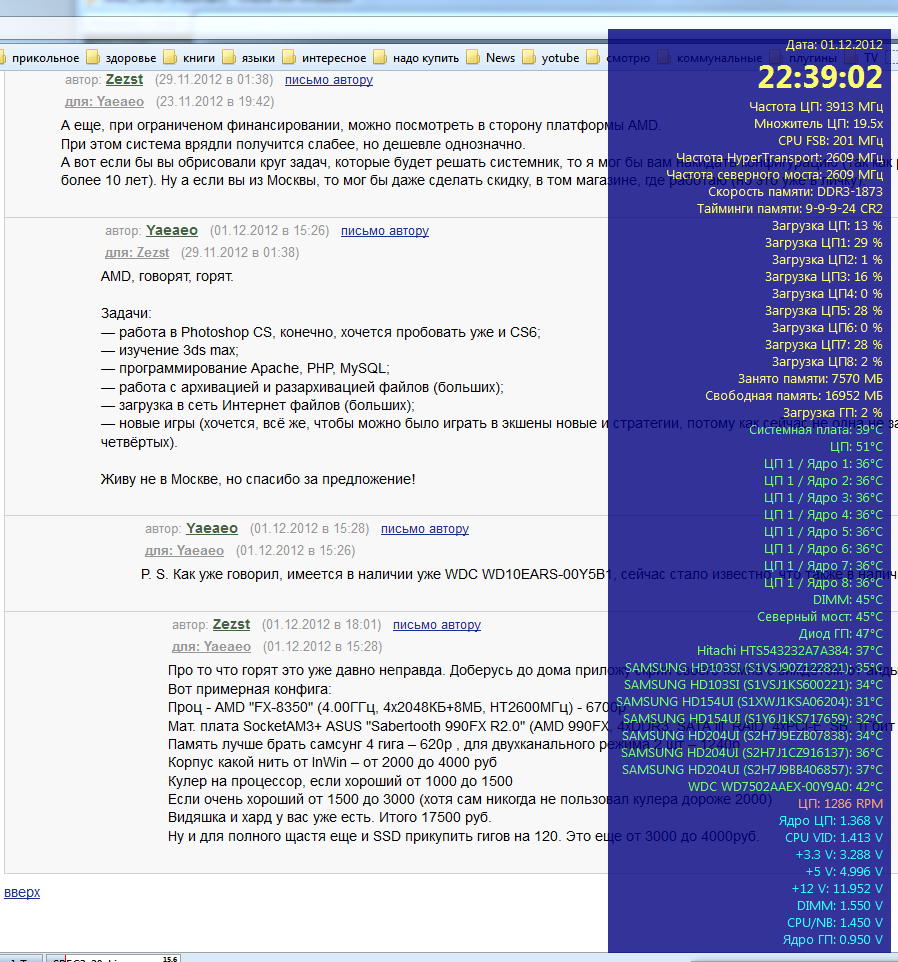Select Частота ЦП: 3913 МГц reading
Viewport: 898px width, 962px height.
click(816, 107)
